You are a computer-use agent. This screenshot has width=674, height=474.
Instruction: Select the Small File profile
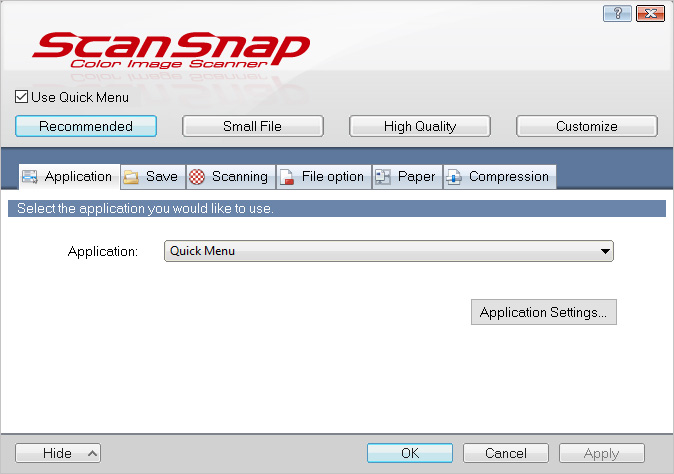[253, 126]
